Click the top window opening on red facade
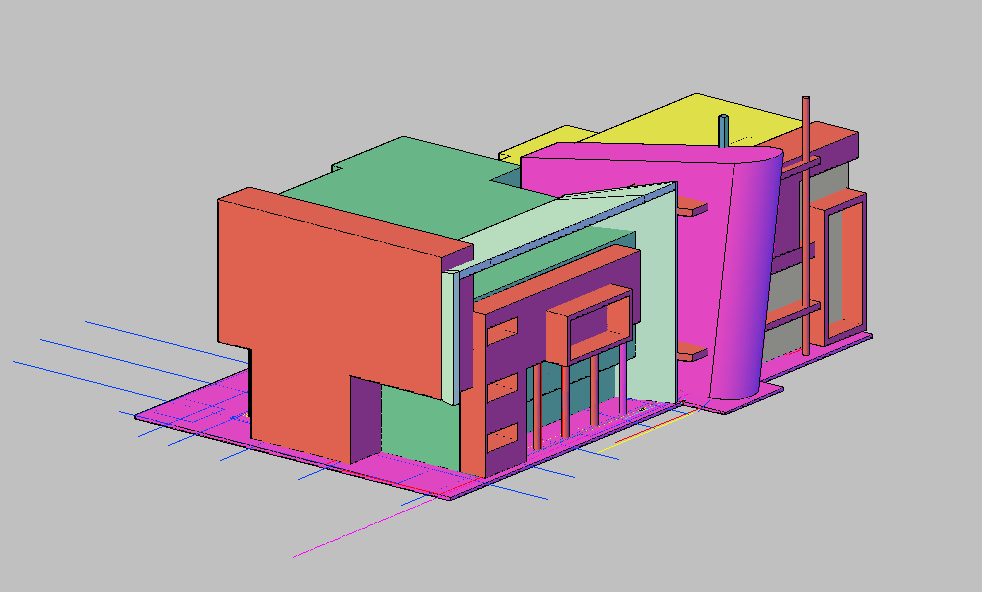 [x=502, y=331]
